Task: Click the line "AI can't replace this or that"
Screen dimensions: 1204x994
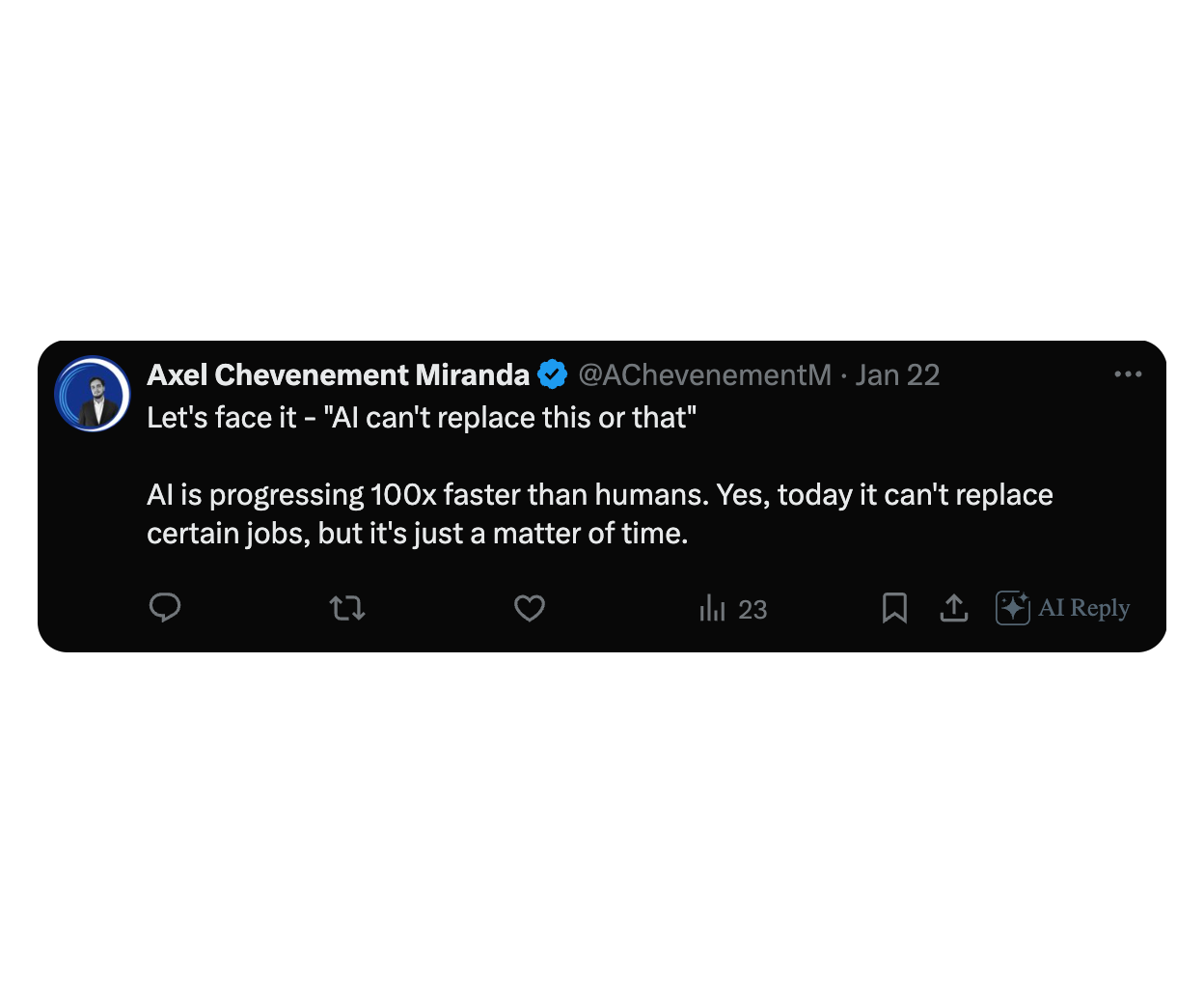Action: coord(509,418)
